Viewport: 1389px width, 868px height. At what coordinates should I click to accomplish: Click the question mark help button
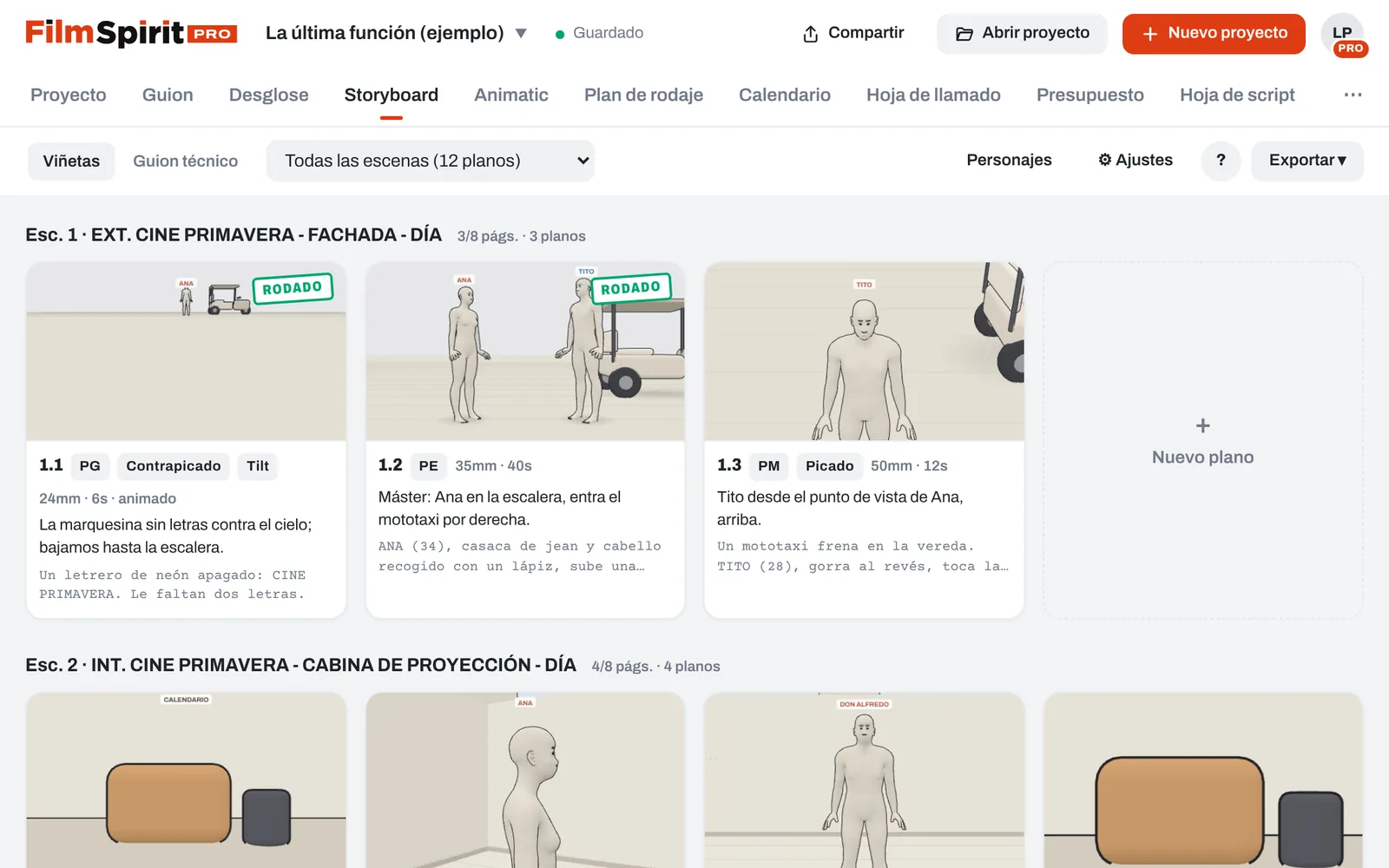[x=1221, y=160]
